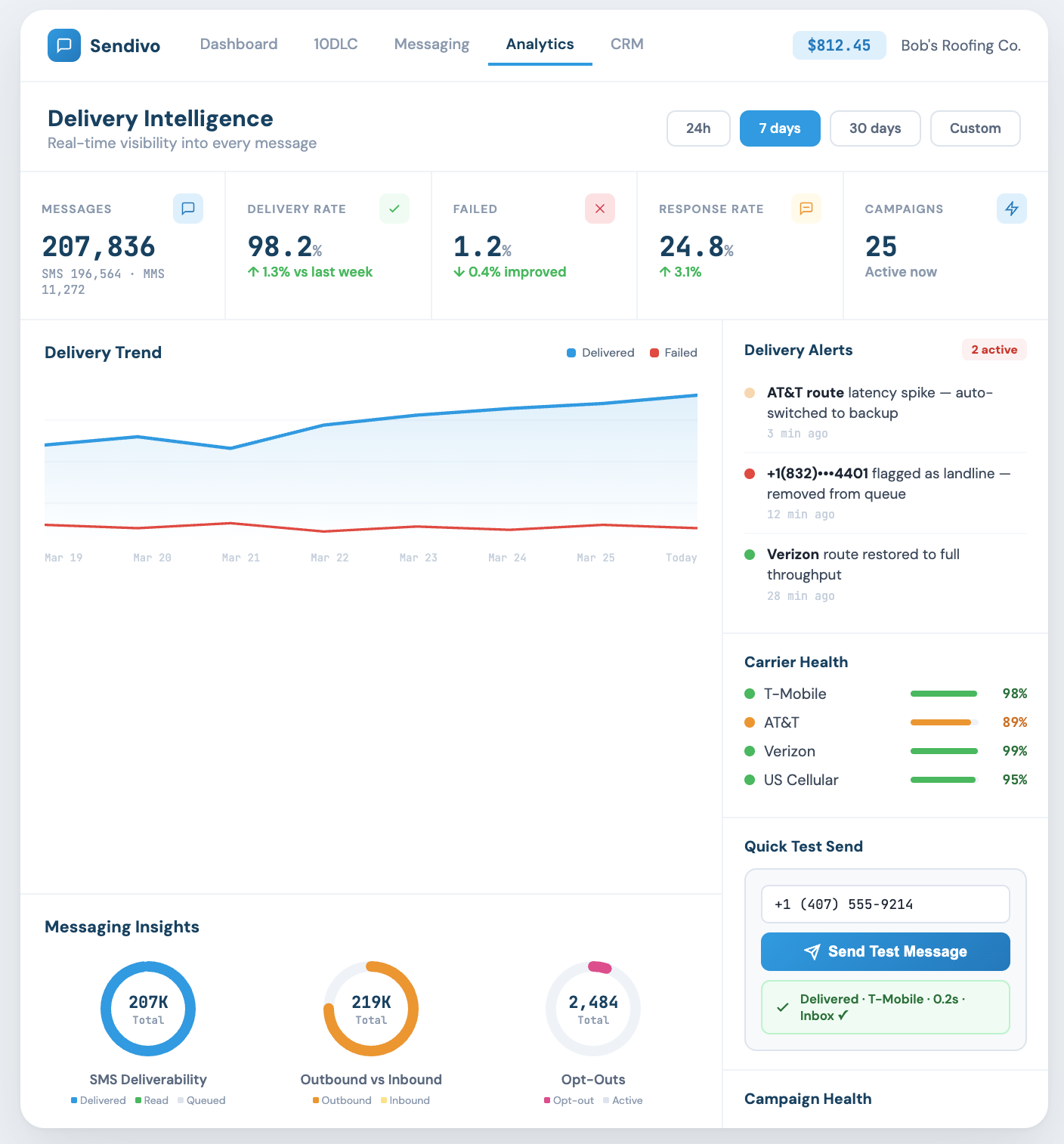1064x1144 pixels.
Task: Click the Sendivo chat bubble logo
Action: tap(64, 45)
